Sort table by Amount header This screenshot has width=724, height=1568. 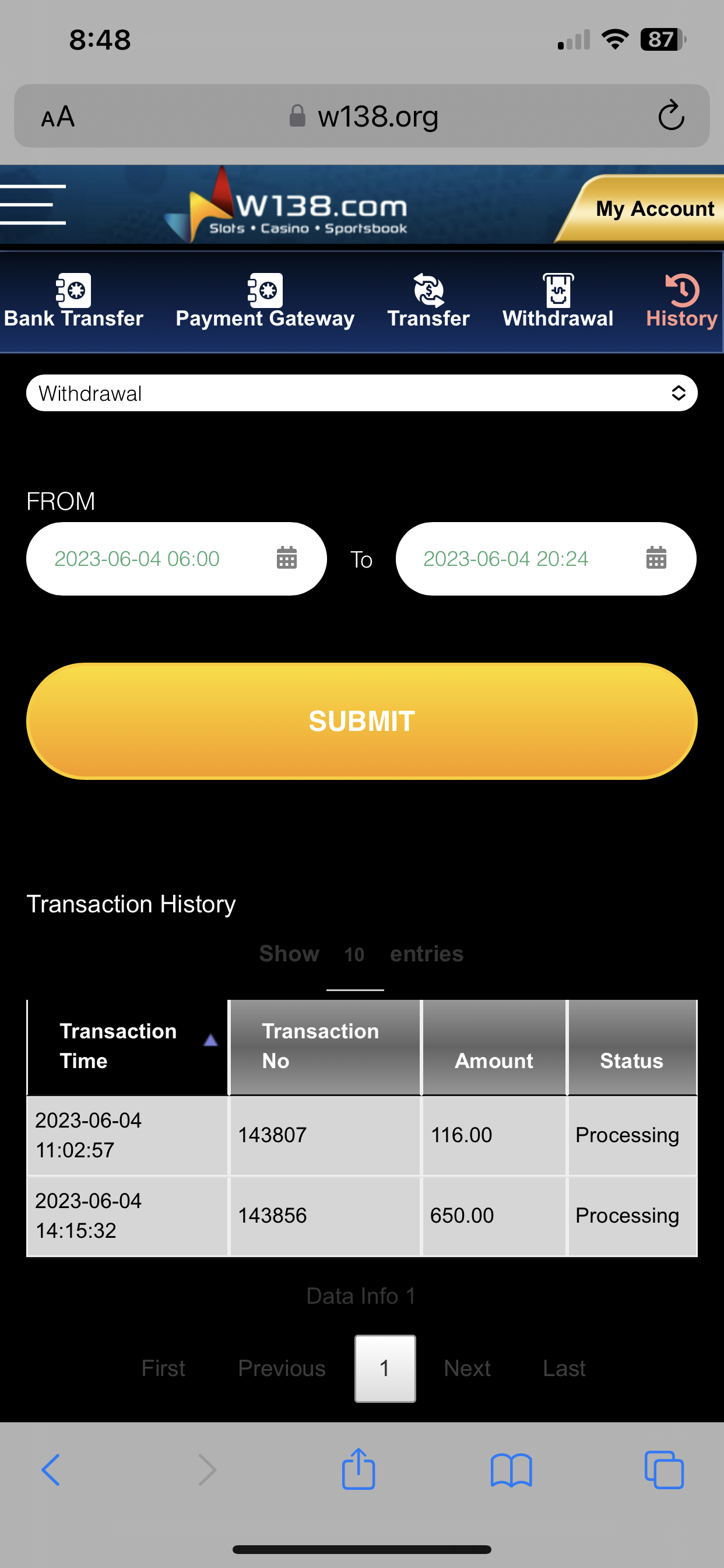coord(493,1060)
